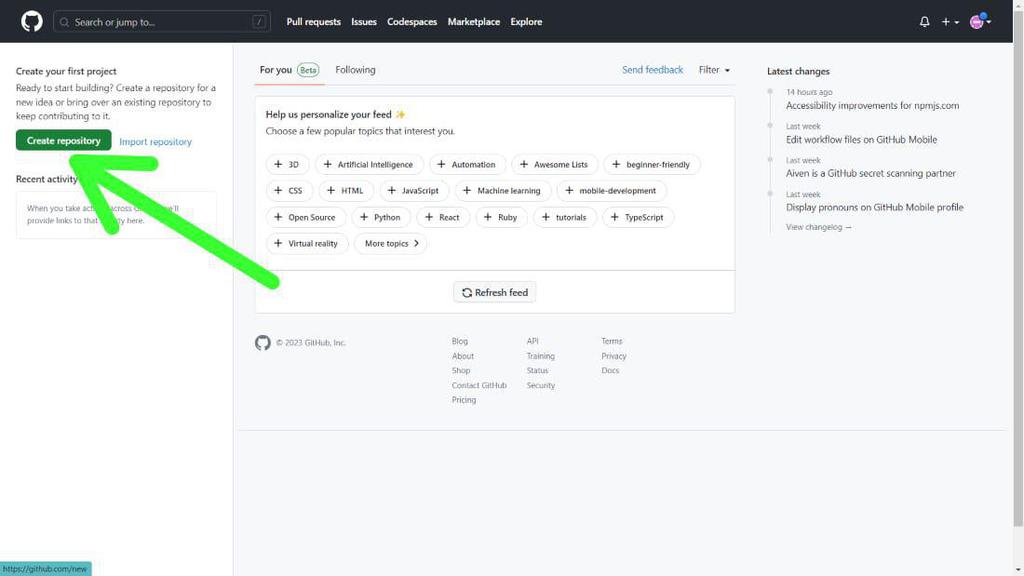Open Issues in header

click(x=364, y=22)
